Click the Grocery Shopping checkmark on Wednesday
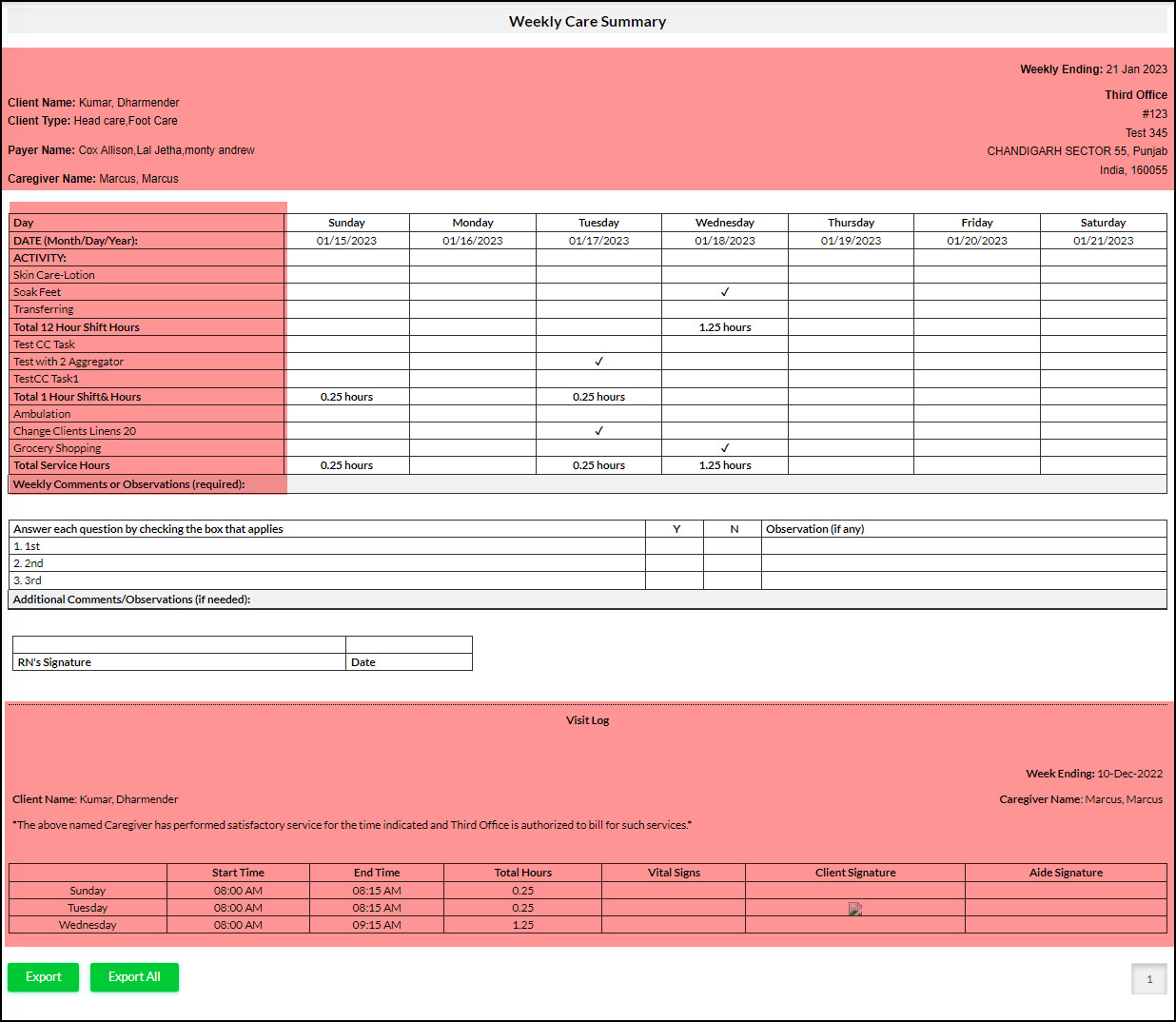Image resolution: width=1176 pixels, height=1022 pixels. pyautogui.click(x=725, y=448)
